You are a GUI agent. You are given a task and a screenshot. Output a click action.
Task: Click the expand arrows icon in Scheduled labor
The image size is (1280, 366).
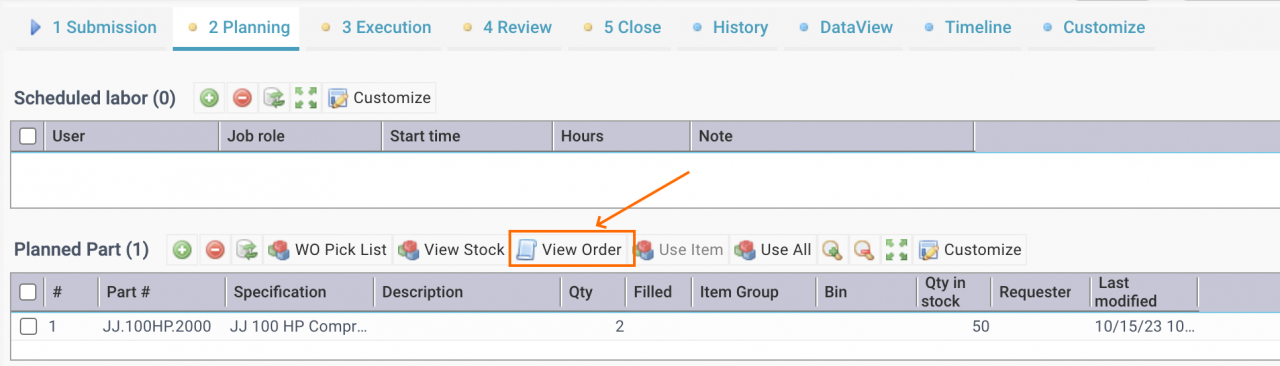306,98
